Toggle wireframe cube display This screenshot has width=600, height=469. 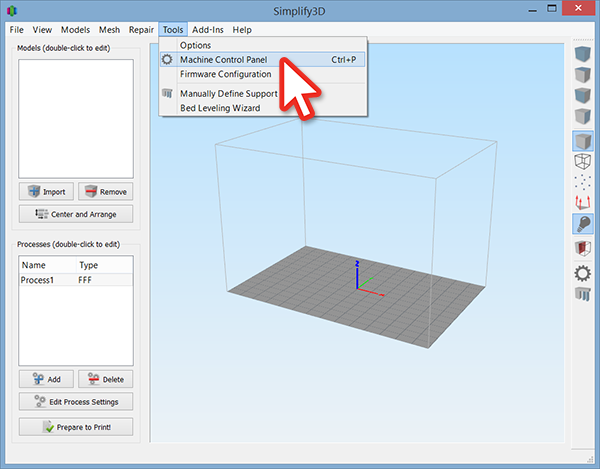pyautogui.click(x=583, y=161)
